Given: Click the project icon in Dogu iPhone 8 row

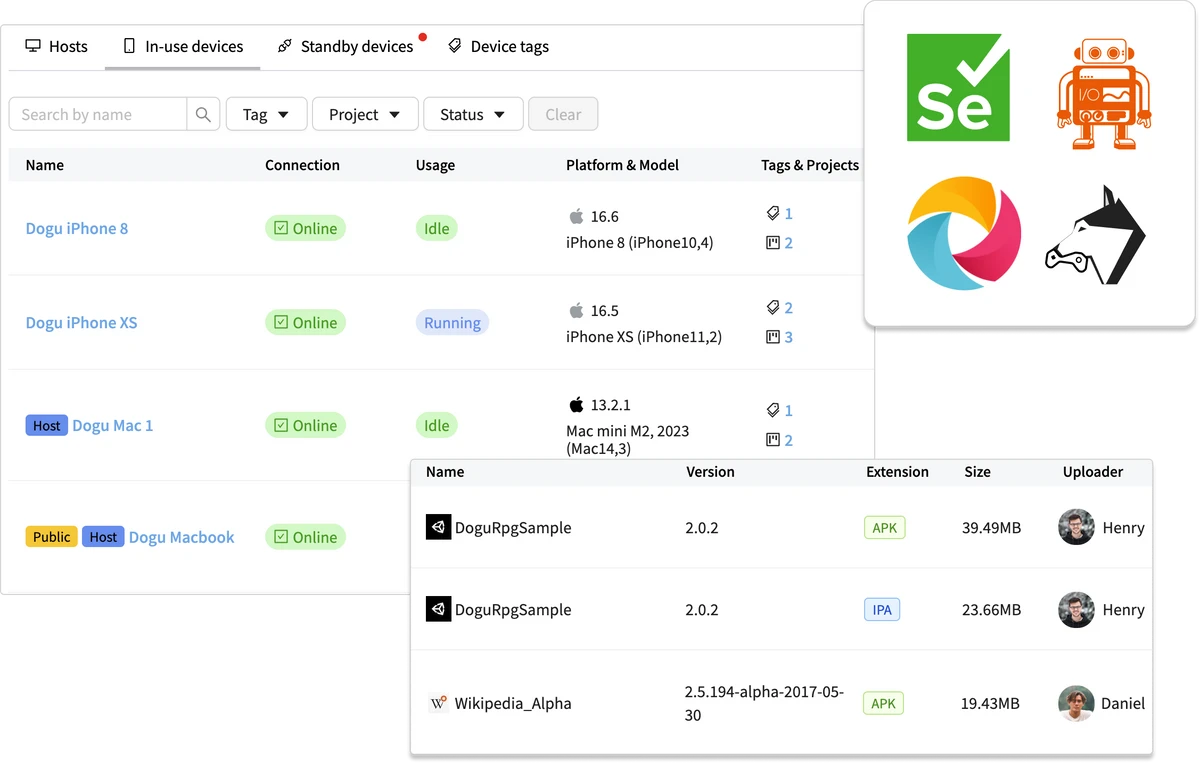Looking at the screenshot, I should tap(772, 242).
